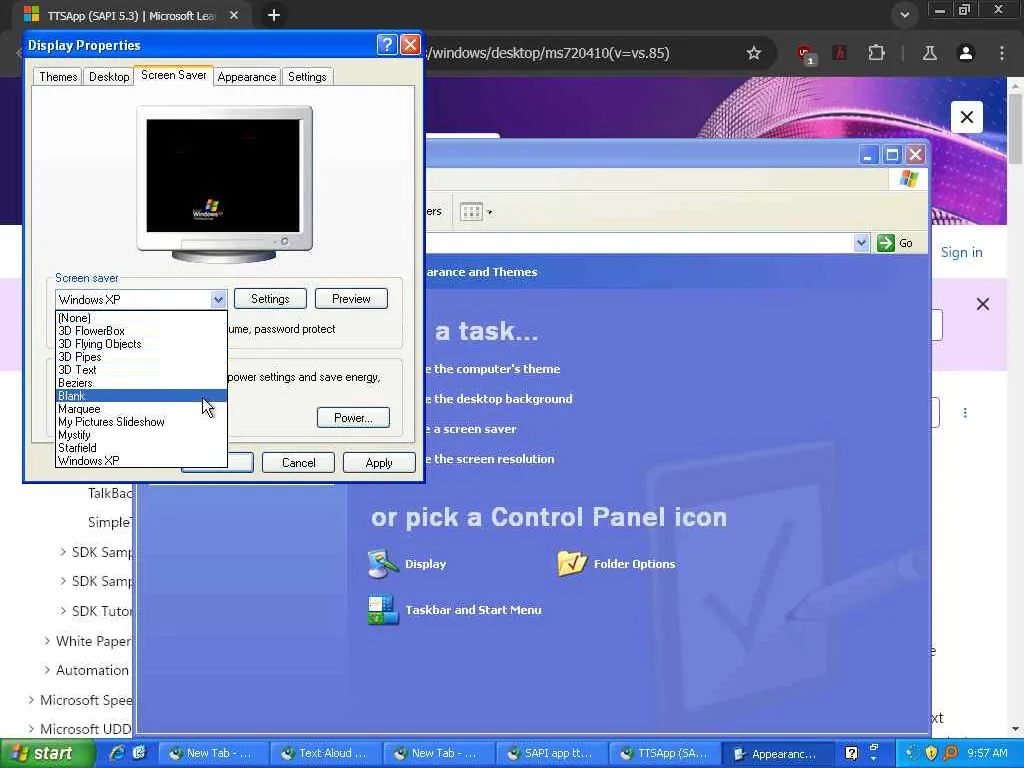Select Blank in the screen saver list

tap(141, 396)
